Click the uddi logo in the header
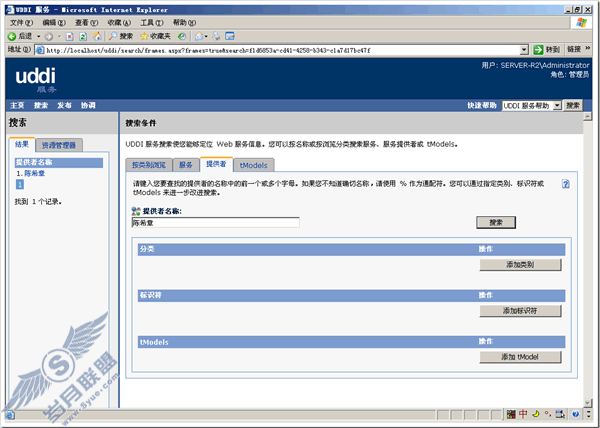This screenshot has height=428, width=600. click(36, 80)
